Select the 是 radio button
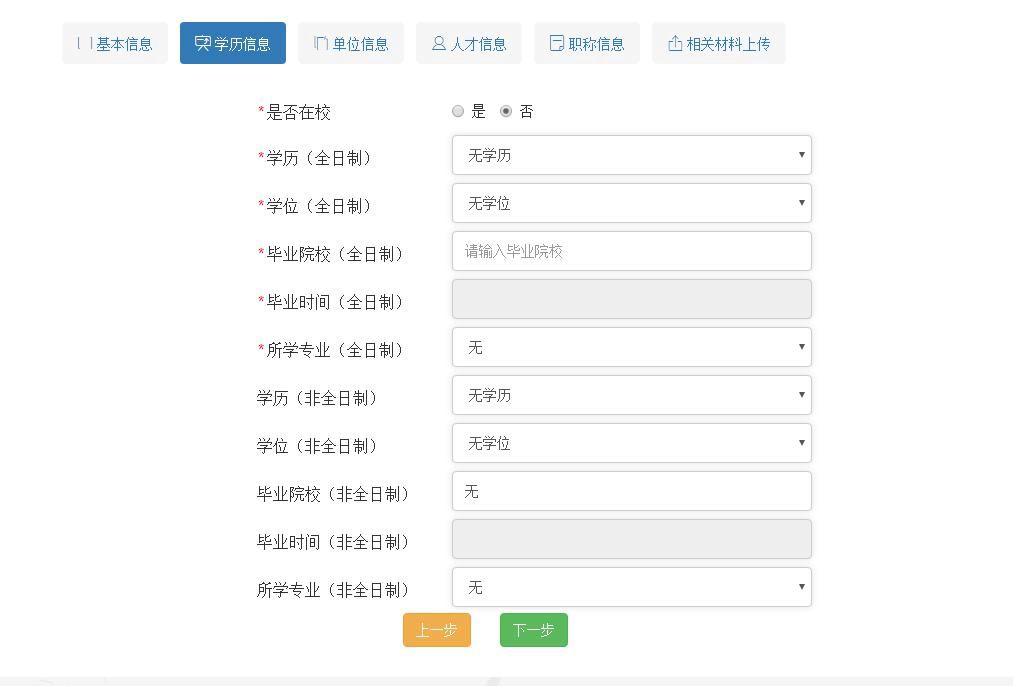1013x686 pixels. click(x=458, y=111)
